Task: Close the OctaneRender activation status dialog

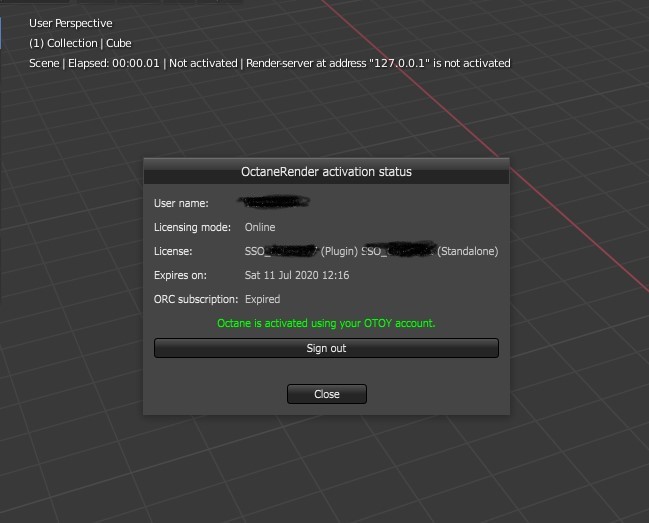Action: click(x=327, y=394)
